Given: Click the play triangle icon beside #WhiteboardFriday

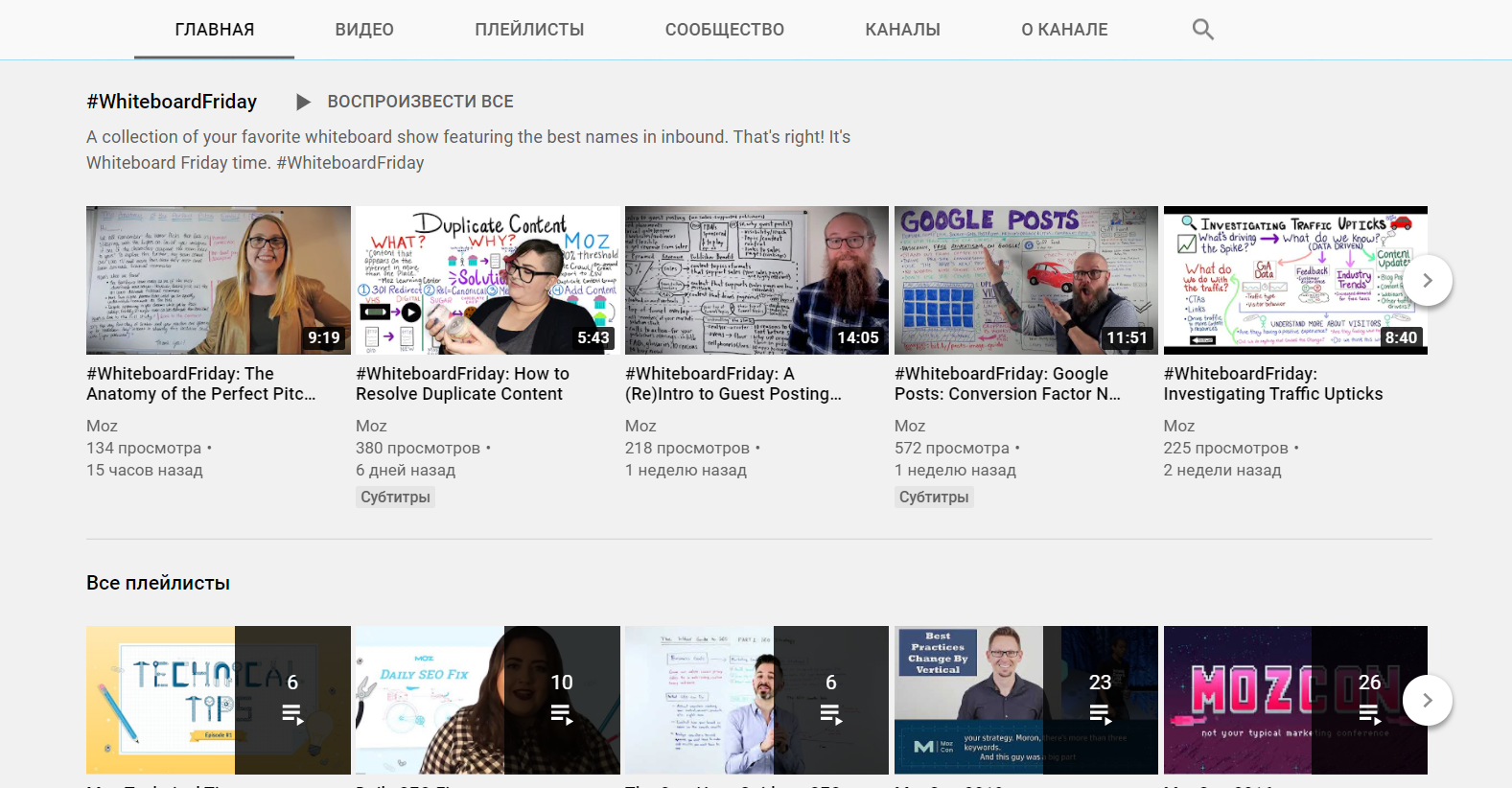Looking at the screenshot, I should pyautogui.click(x=303, y=102).
